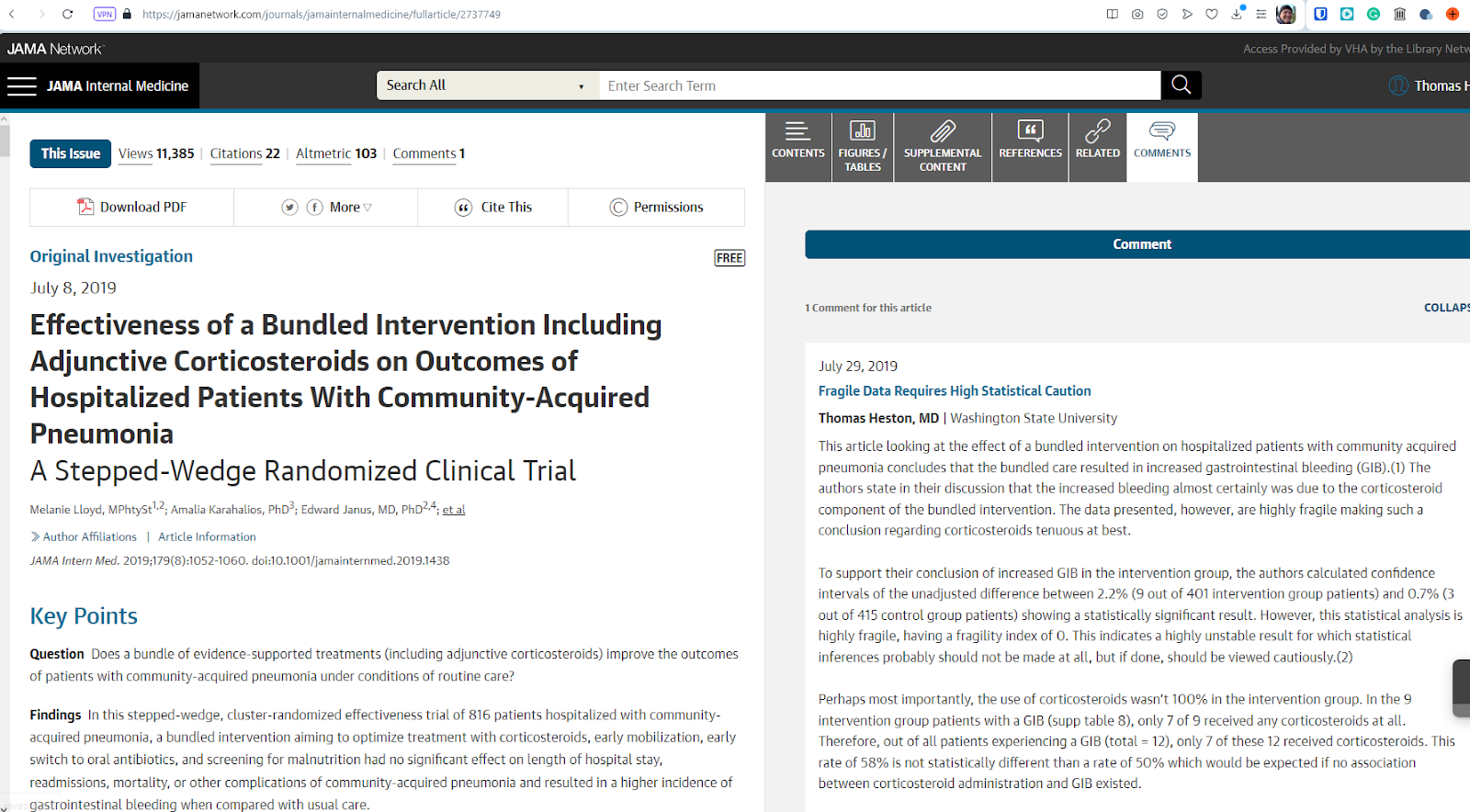Add page to bookmarks with heart icon
This screenshot has height=812, width=1470.
point(1212,14)
